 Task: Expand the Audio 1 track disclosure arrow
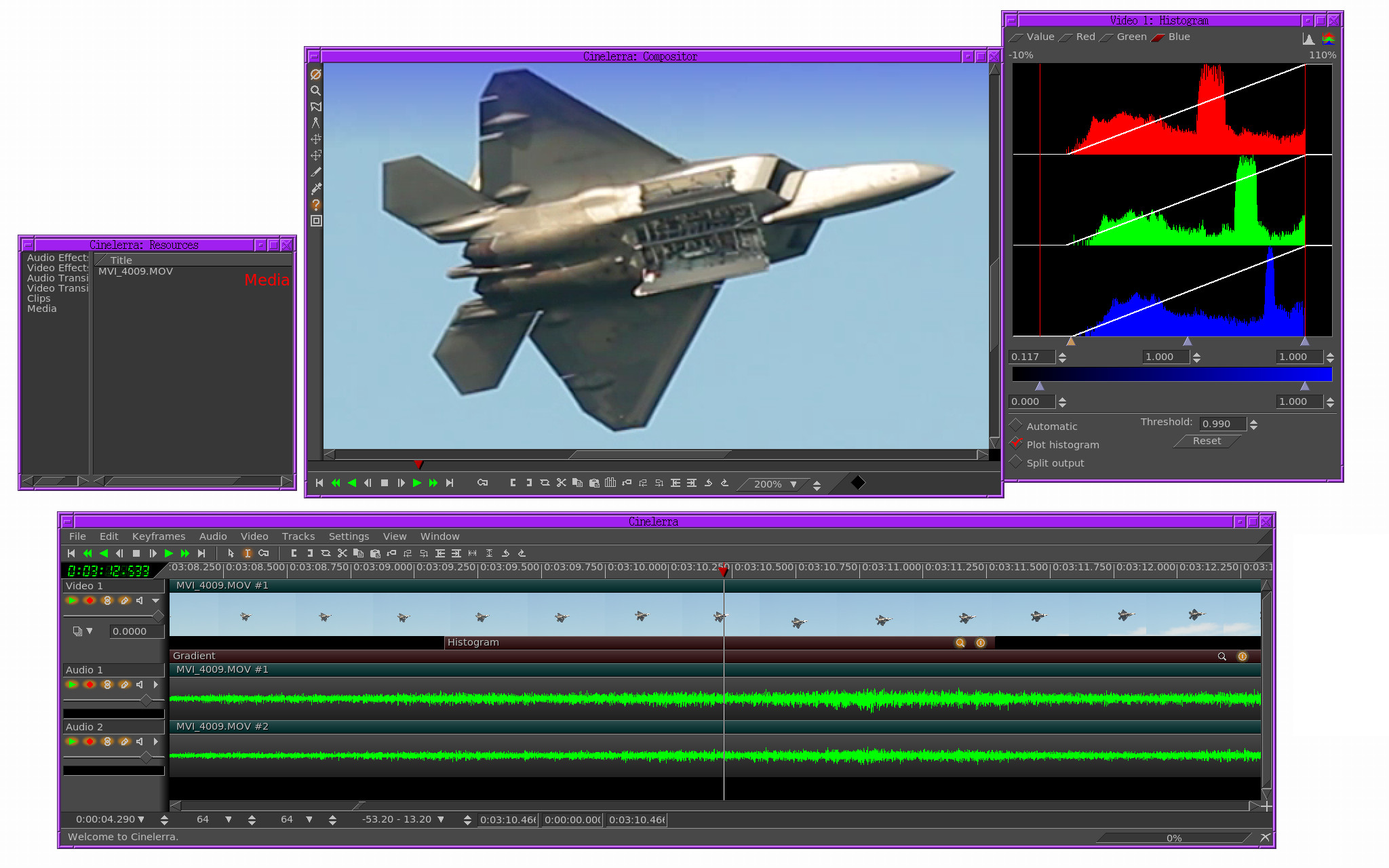(x=155, y=685)
